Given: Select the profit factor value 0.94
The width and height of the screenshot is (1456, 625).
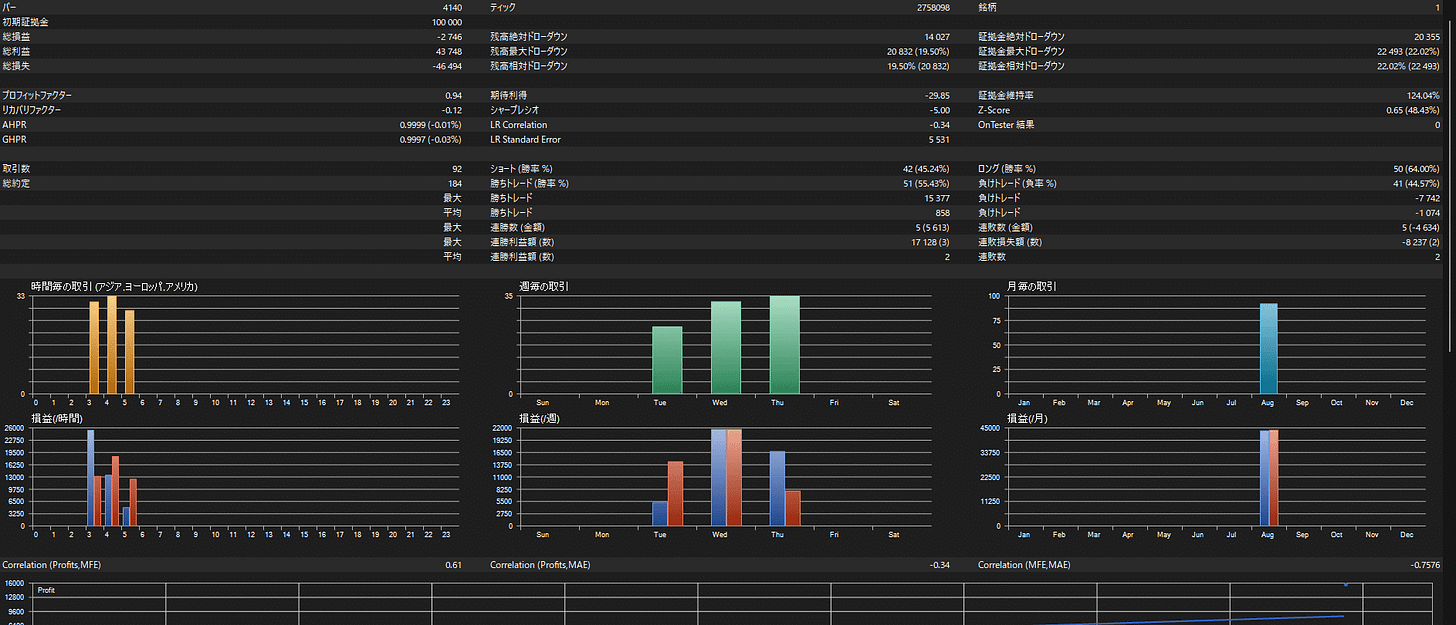Looking at the screenshot, I should point(454,95).
